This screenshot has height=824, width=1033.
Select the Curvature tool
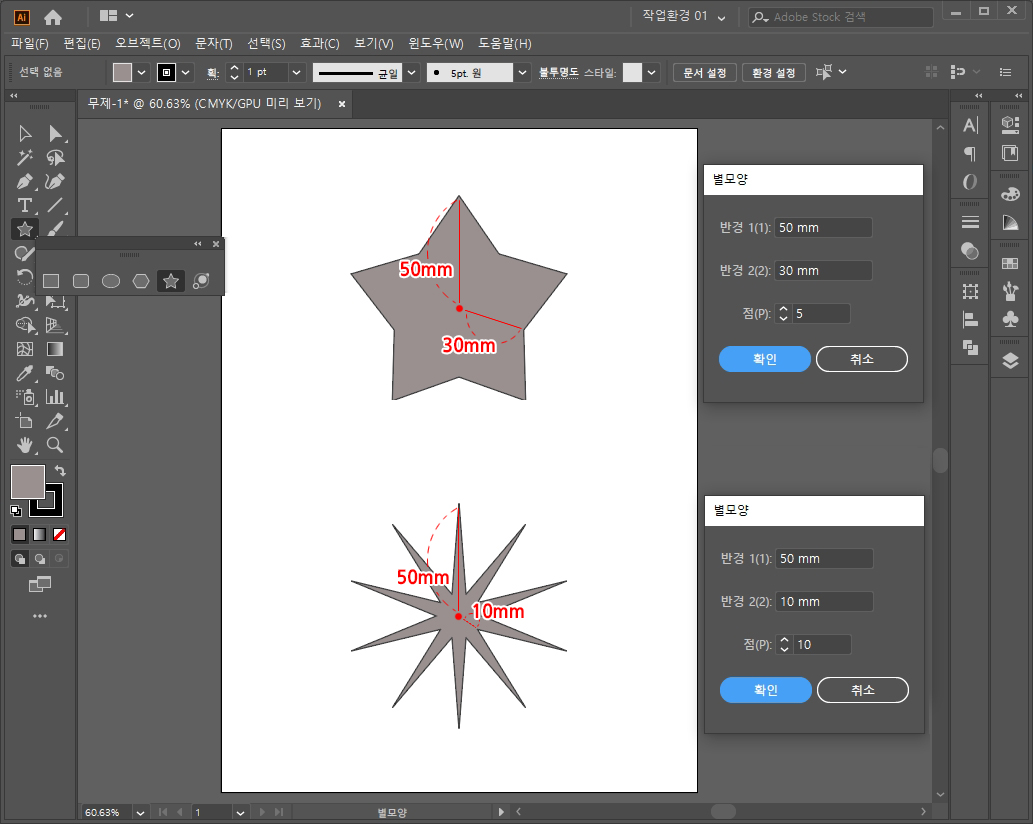pyautogui.click(x=55, y=181)
